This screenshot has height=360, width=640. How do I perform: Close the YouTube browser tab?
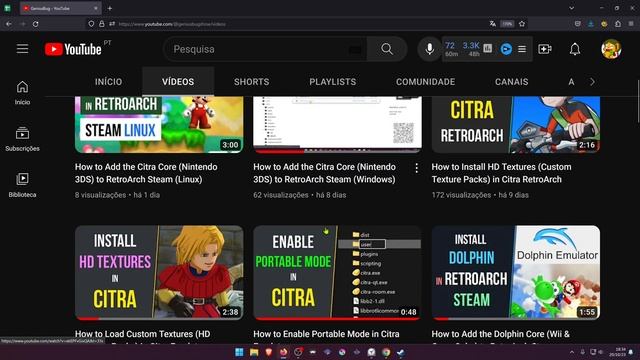(x=96, y=8)
